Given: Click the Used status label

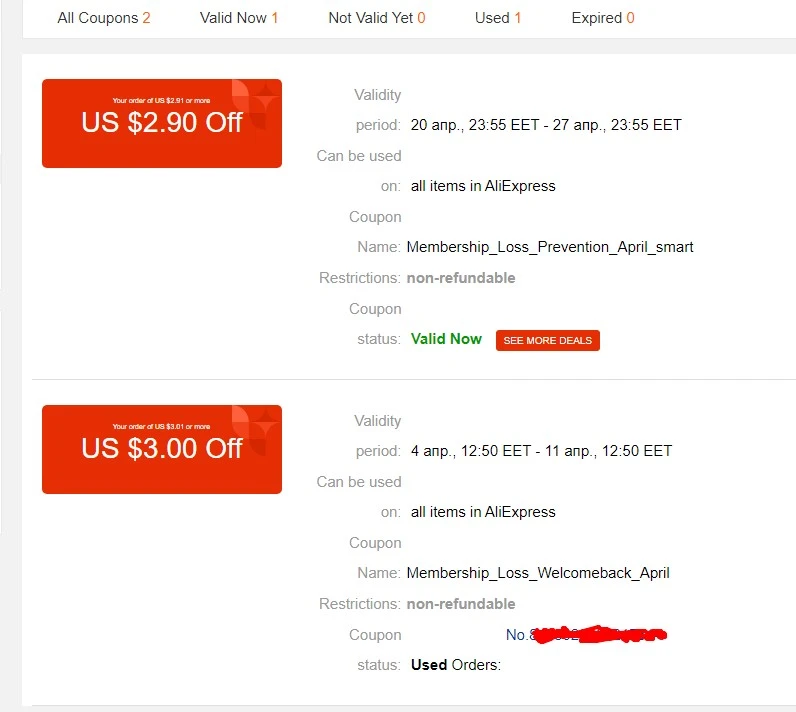Looking at the screenshot, I should [429, 665].
